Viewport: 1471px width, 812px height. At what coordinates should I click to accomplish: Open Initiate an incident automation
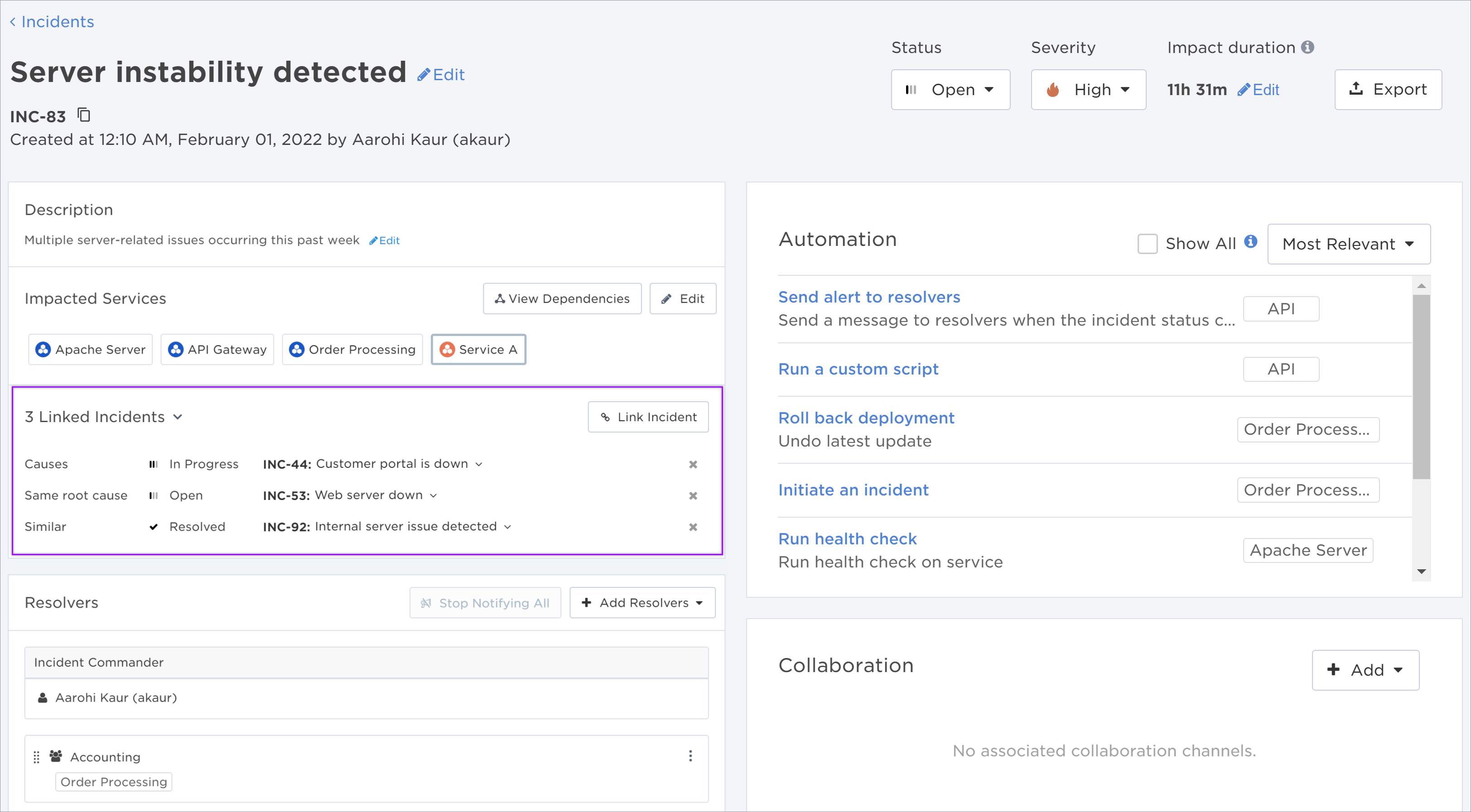coord(853,490)
